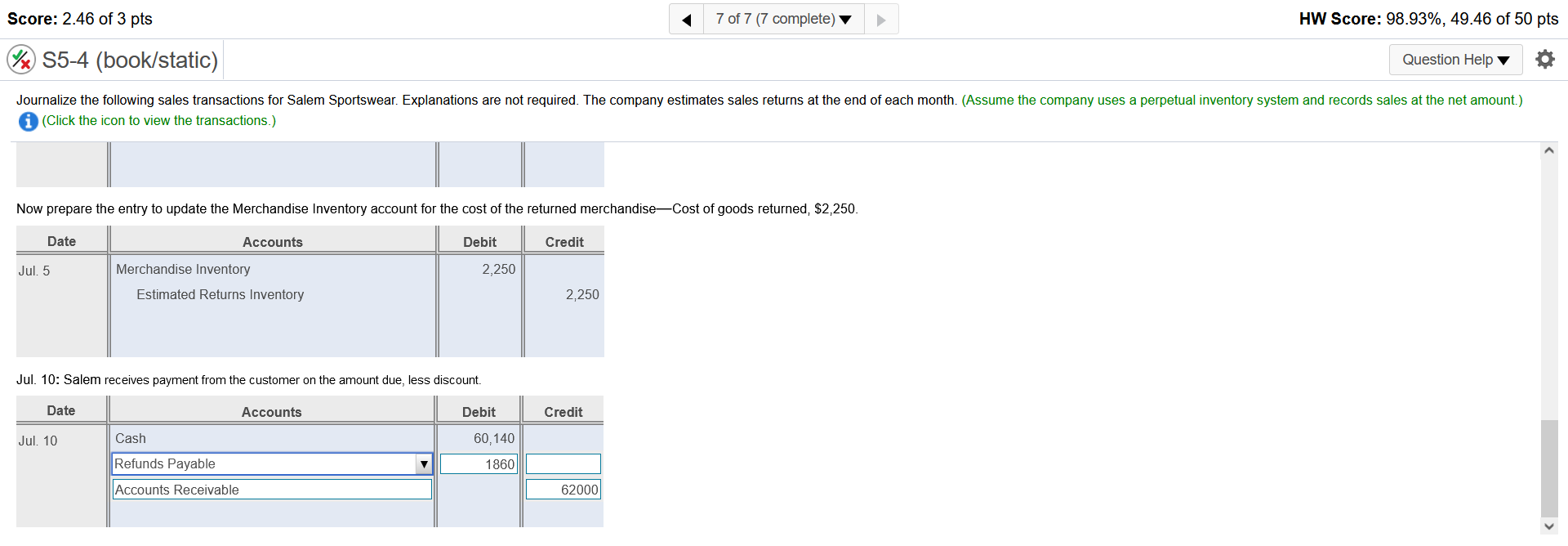Click the 'Date' header of the Jul. 5 table
This screenshot has width=1568, height=546.
point(61,241)
